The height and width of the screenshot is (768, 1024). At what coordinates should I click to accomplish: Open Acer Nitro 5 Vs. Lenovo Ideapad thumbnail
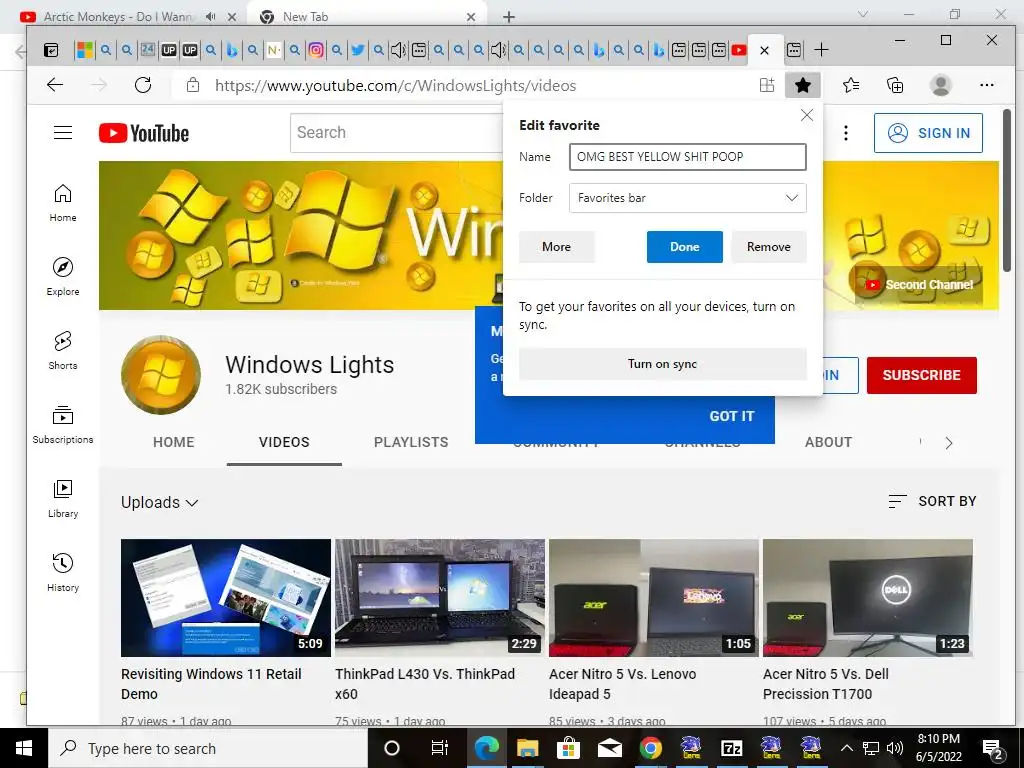[x=654, y=598]
